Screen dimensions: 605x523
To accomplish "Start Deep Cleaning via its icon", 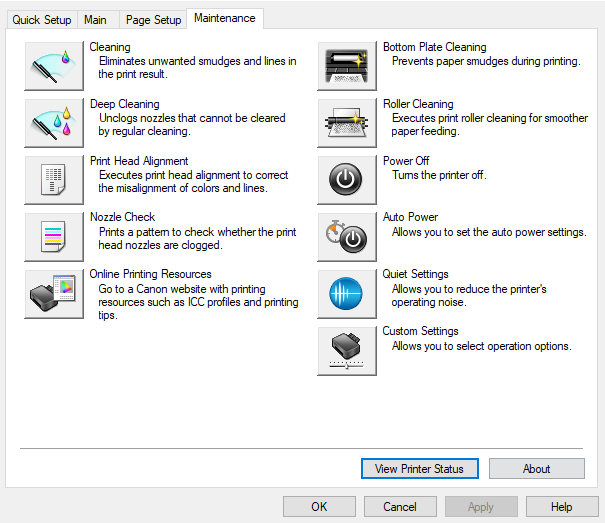I will coord(54,123).
